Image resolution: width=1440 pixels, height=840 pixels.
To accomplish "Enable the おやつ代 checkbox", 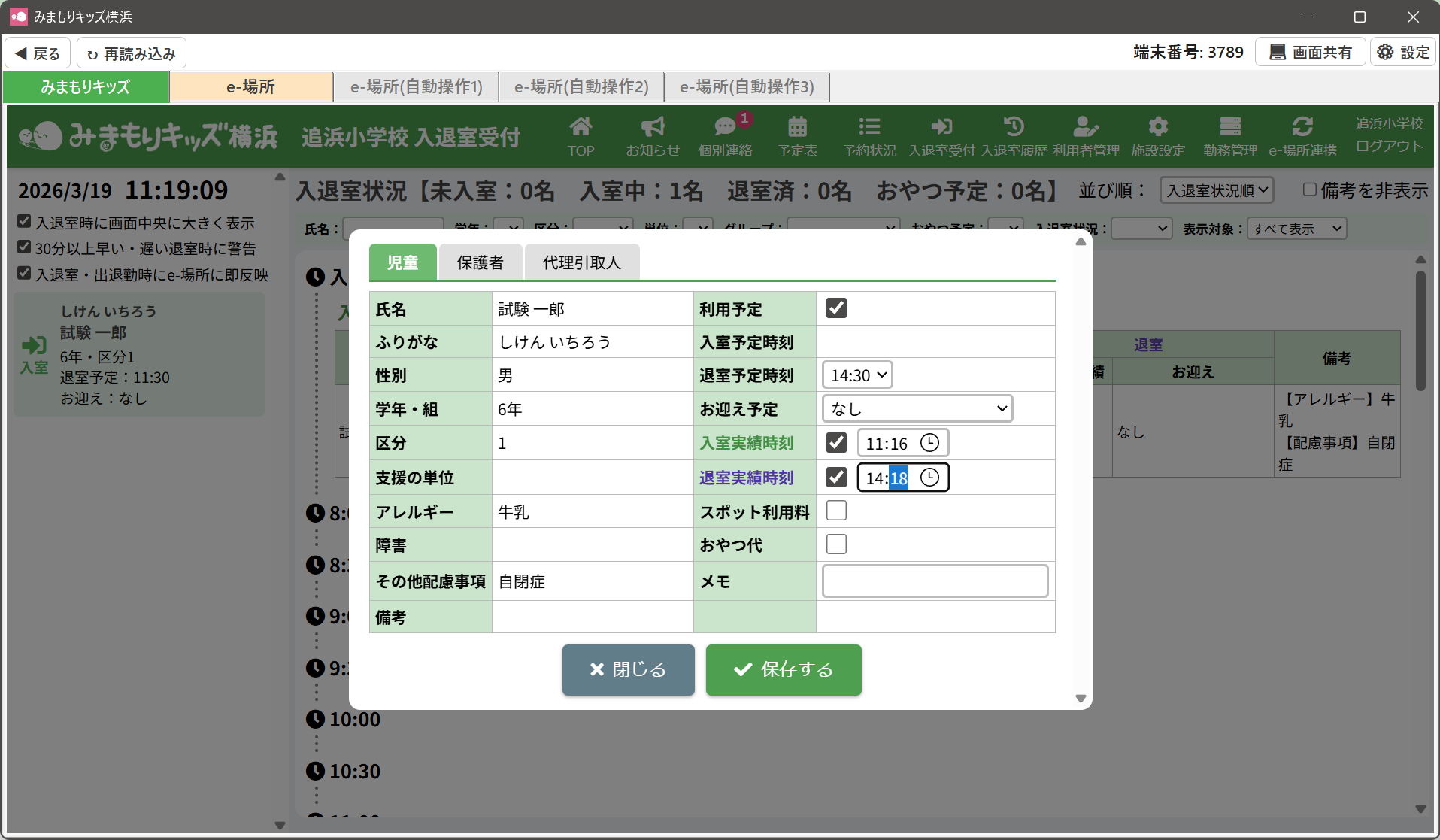I will click(x=836, y=544).
